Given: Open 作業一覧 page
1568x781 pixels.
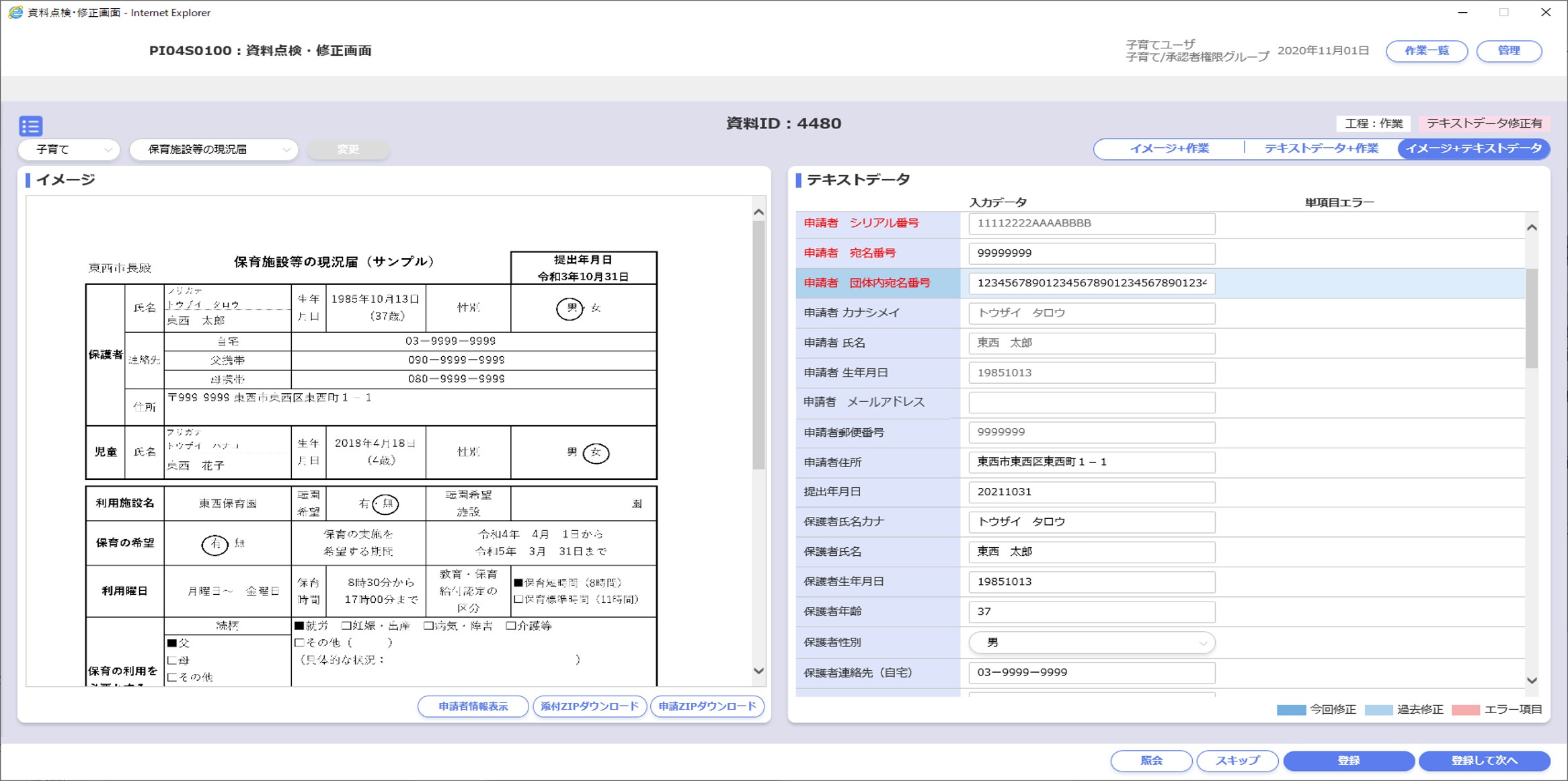Looking at the screenshot, I should pyautogui.click(x=1426, y=51).
